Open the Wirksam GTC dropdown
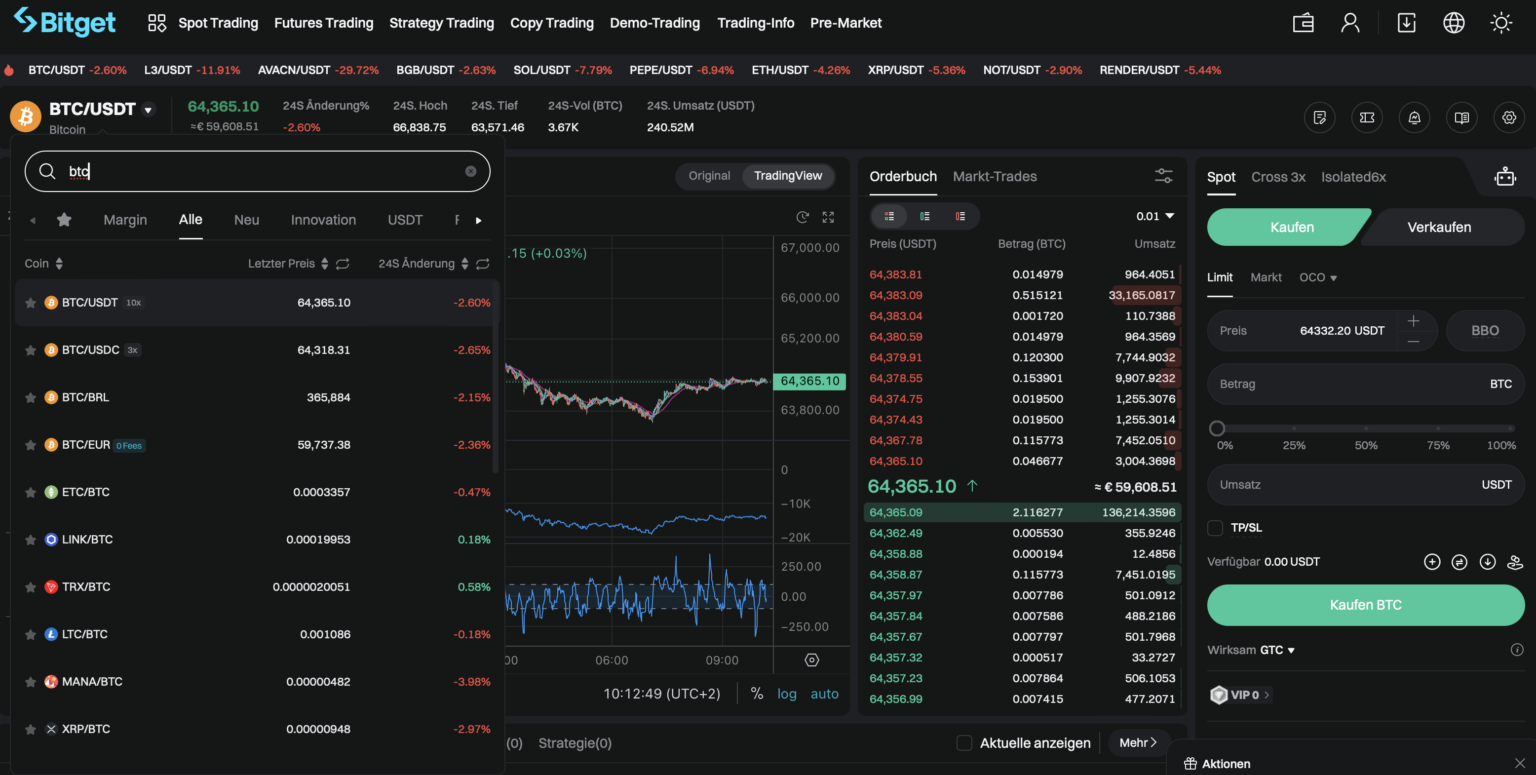This screenshot has height=775, width=1536. (1250, 649)
